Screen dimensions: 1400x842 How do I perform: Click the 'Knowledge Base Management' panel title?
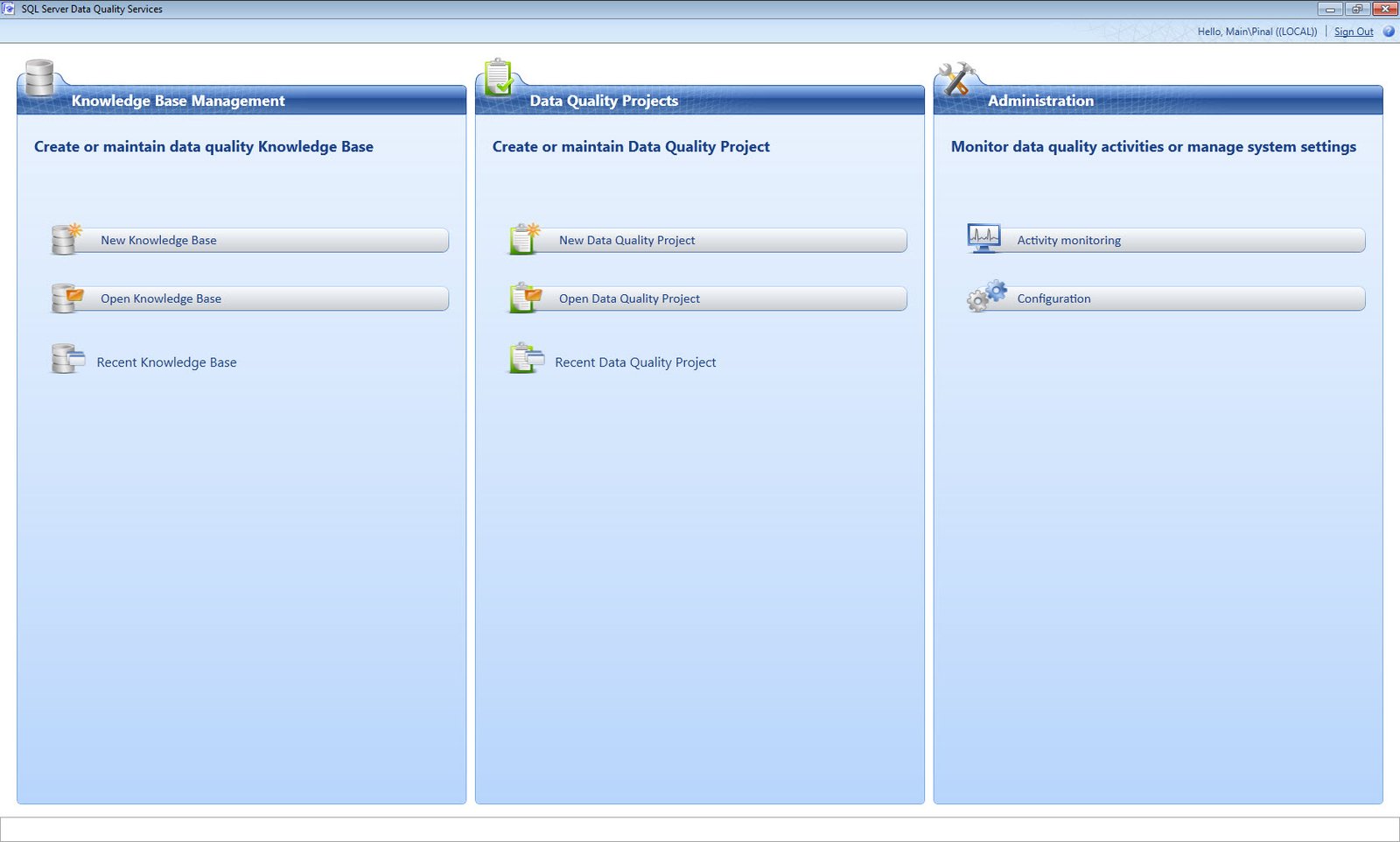(178, 101)
